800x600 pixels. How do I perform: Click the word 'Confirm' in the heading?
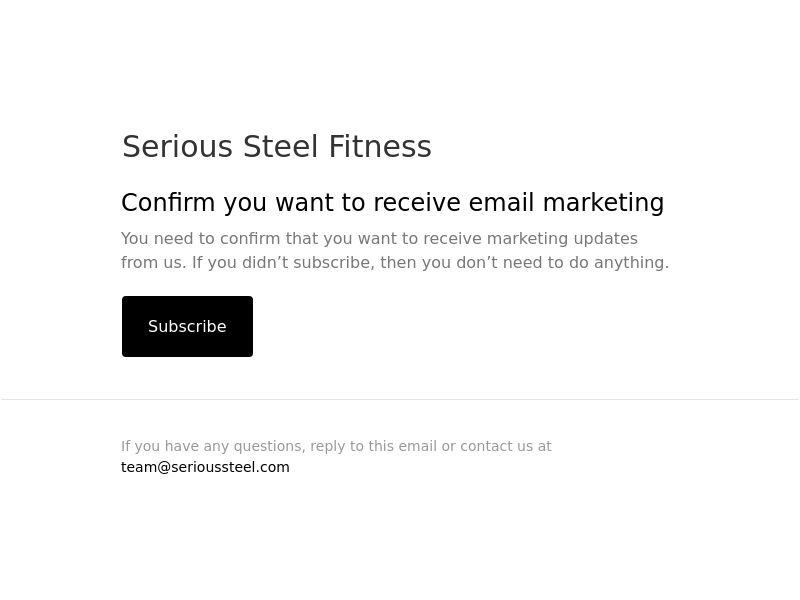(168, 203)
